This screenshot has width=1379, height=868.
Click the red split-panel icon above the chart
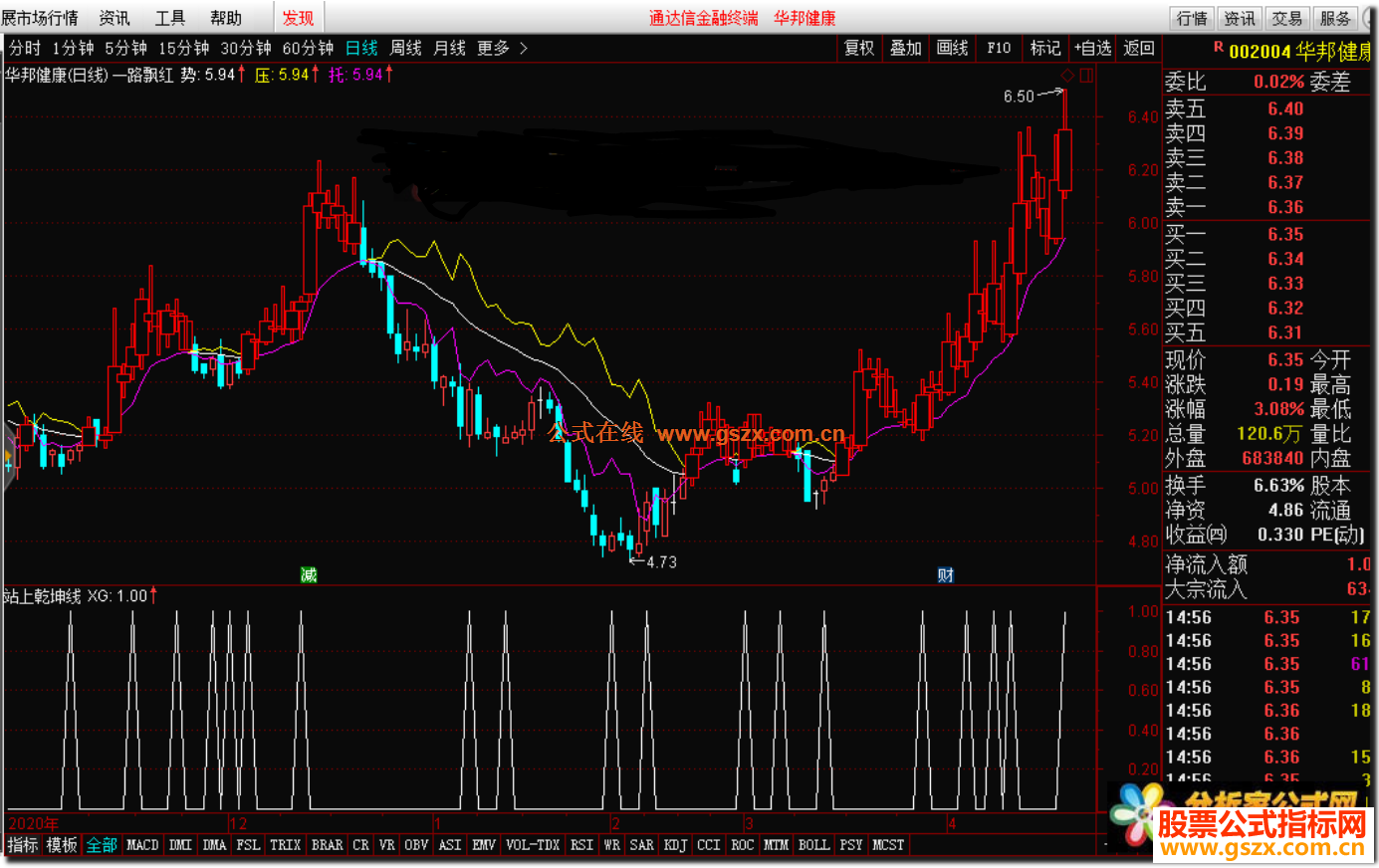tap(1086, 76)
